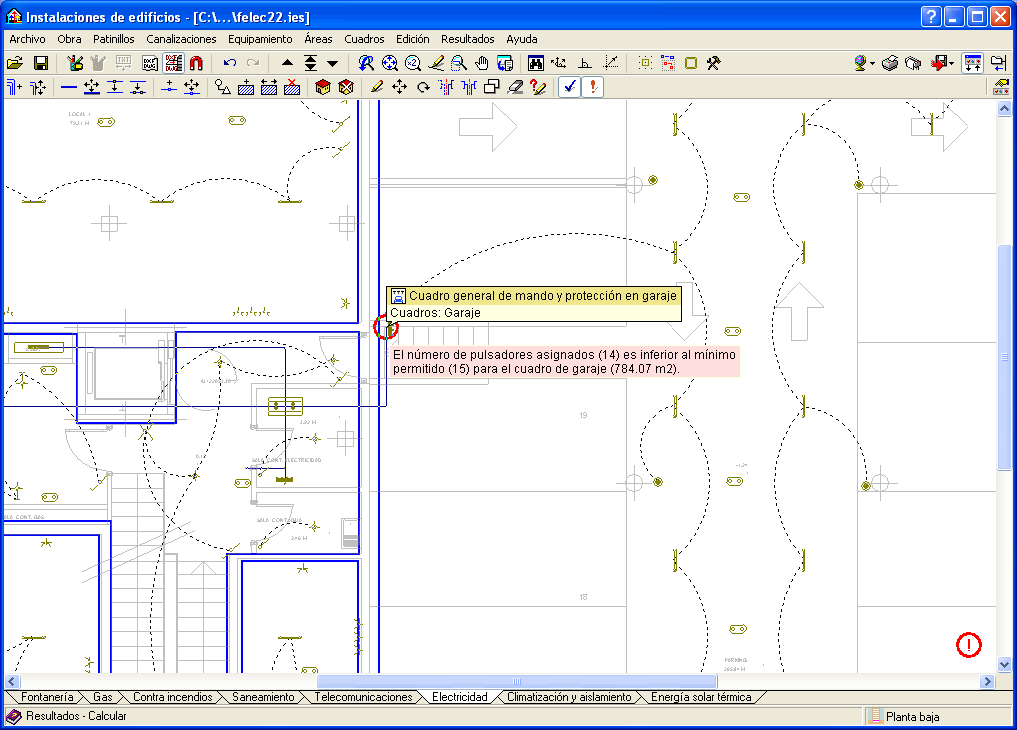Click the red warning circle in drawing
The height and width of the screenshot is (730, 1017).
click(x=969, y=645)
